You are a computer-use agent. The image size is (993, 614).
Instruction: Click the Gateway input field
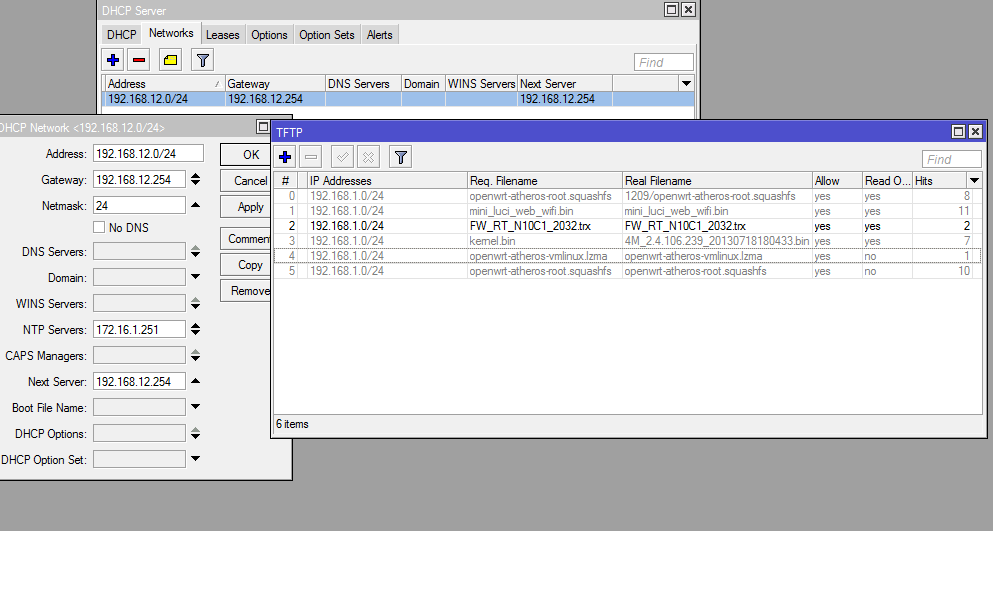(139, 180)
